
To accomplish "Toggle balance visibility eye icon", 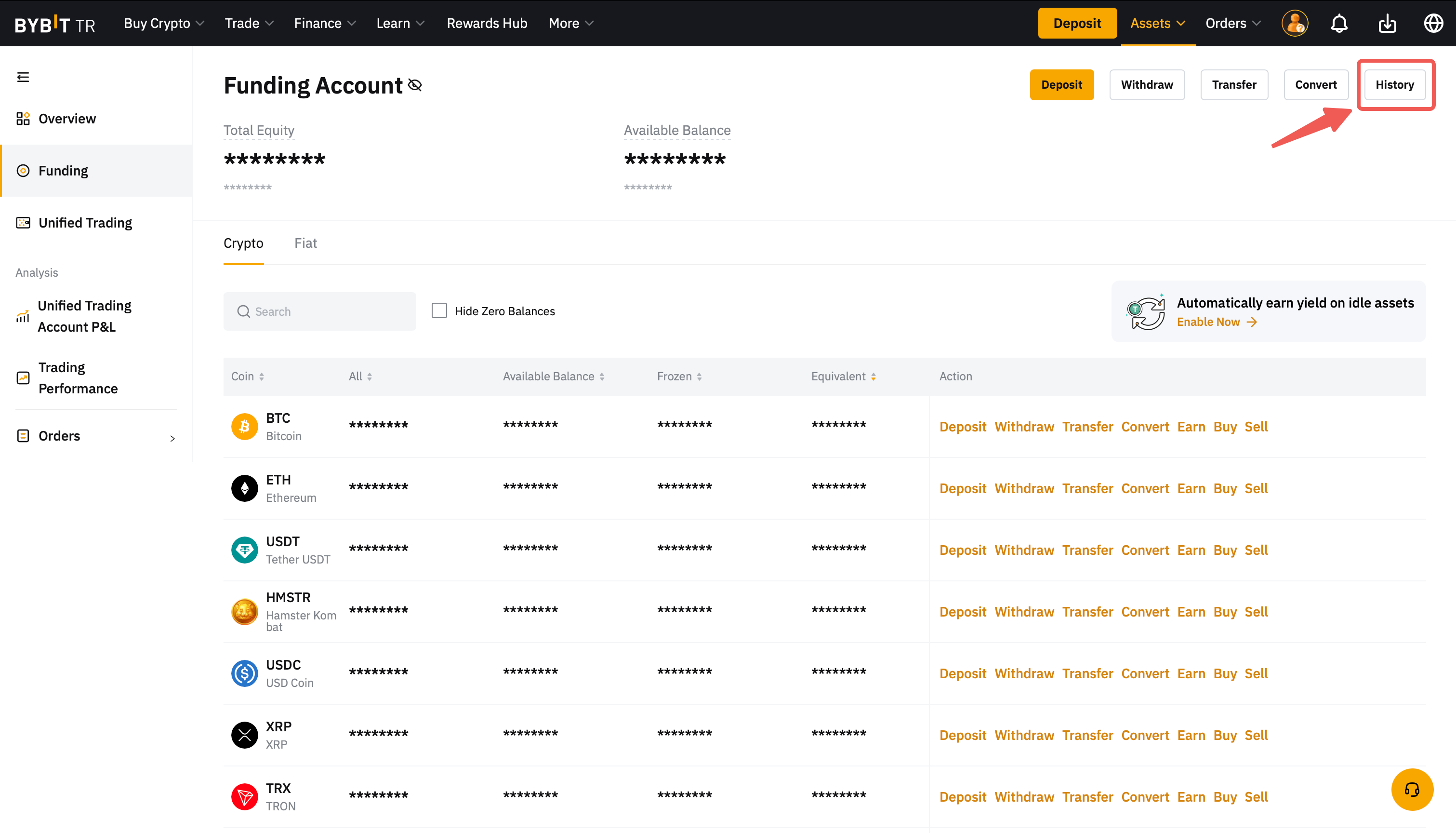I will click(415, 85).
